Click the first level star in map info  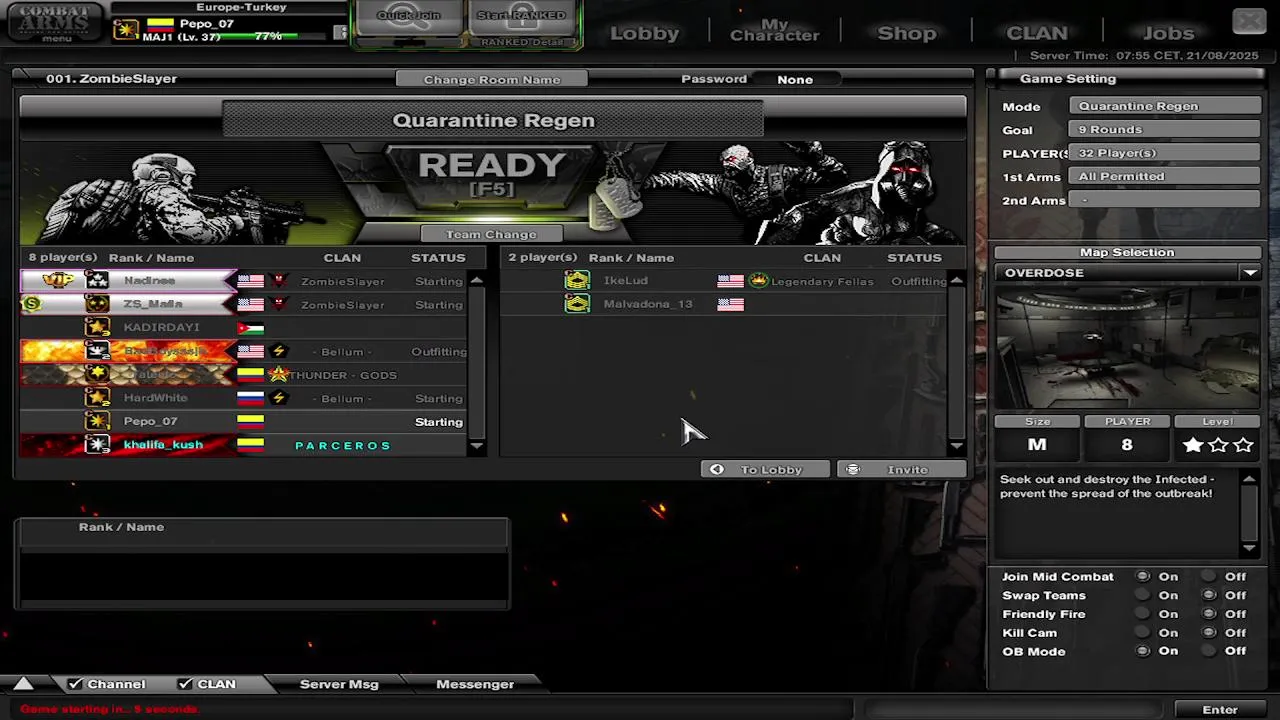tap(1193, 445)
